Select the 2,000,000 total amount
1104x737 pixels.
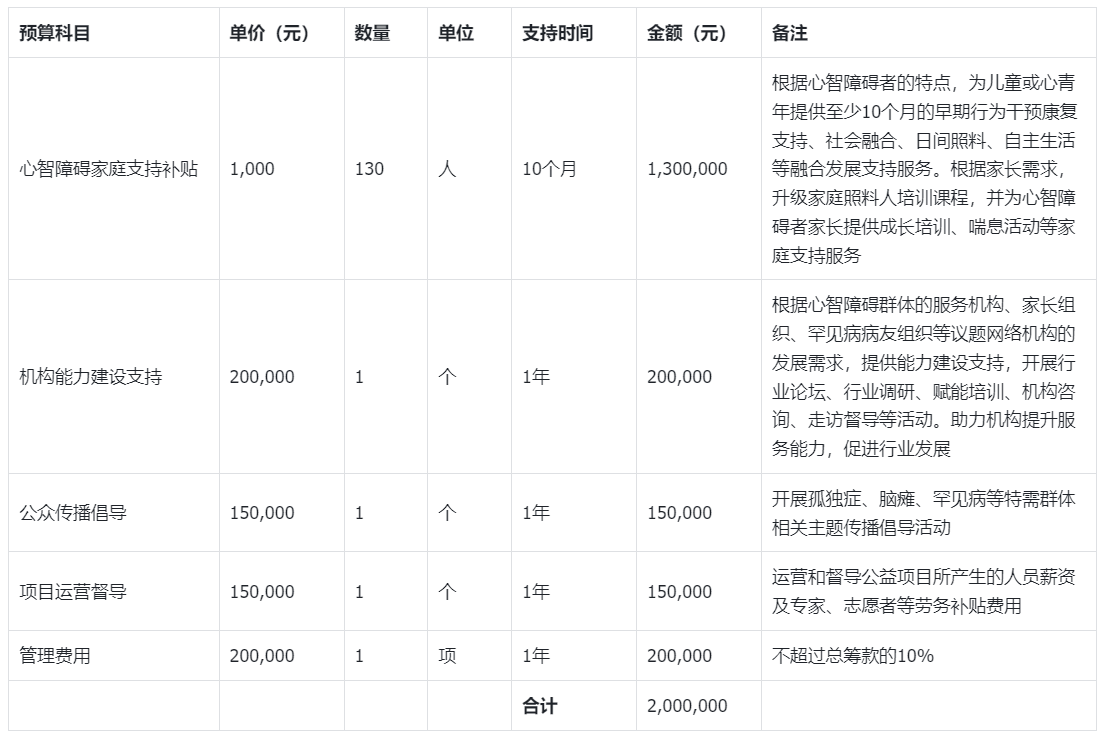[687, 706]
